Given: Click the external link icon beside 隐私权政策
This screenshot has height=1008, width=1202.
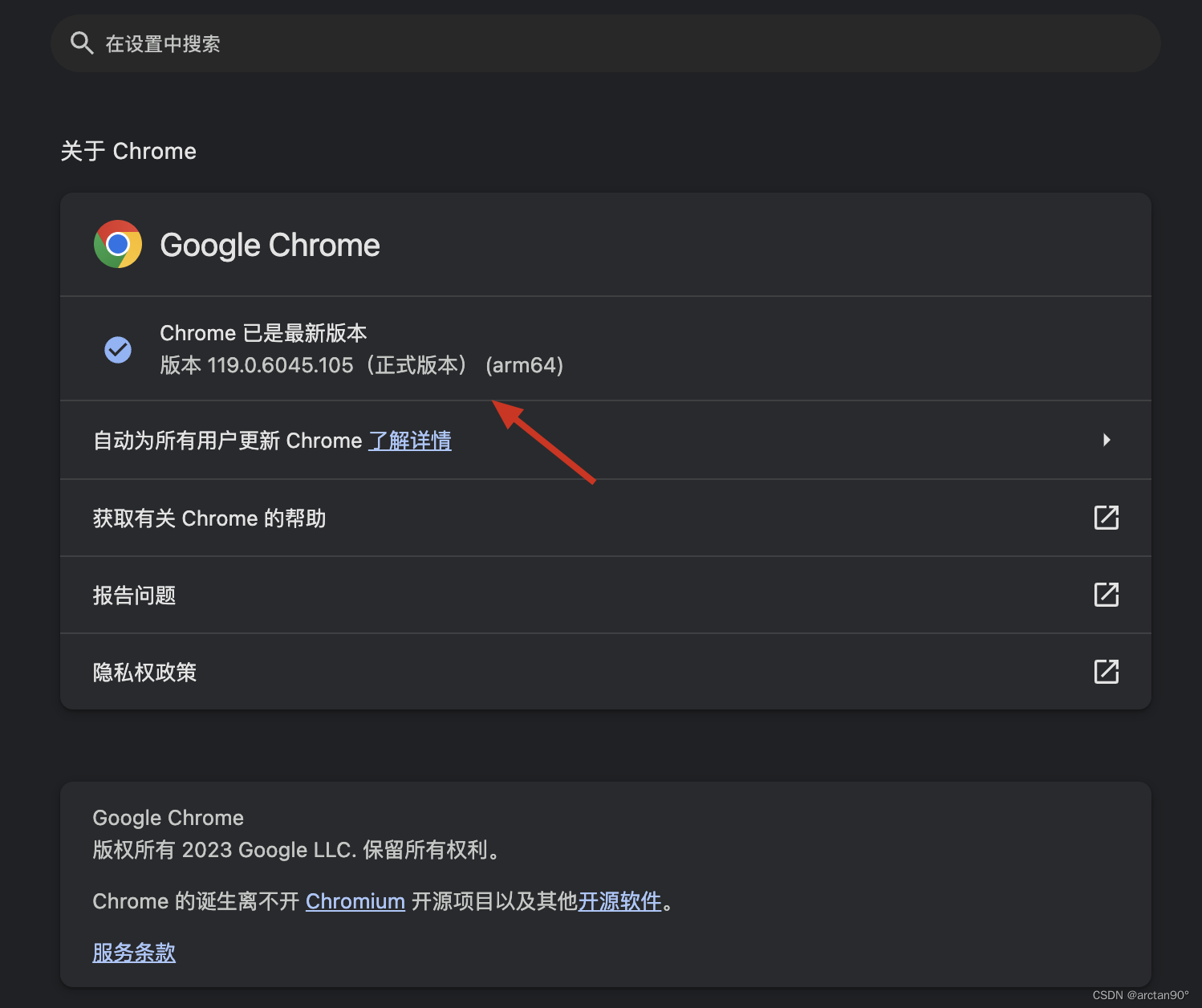Looking at the screenshot, I should point(1107,672).
